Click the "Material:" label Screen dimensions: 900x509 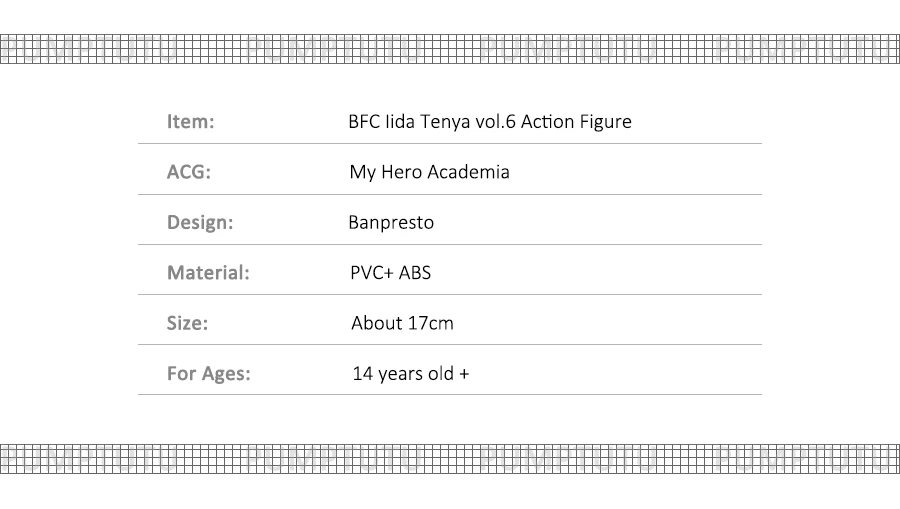tap(208, 272)
